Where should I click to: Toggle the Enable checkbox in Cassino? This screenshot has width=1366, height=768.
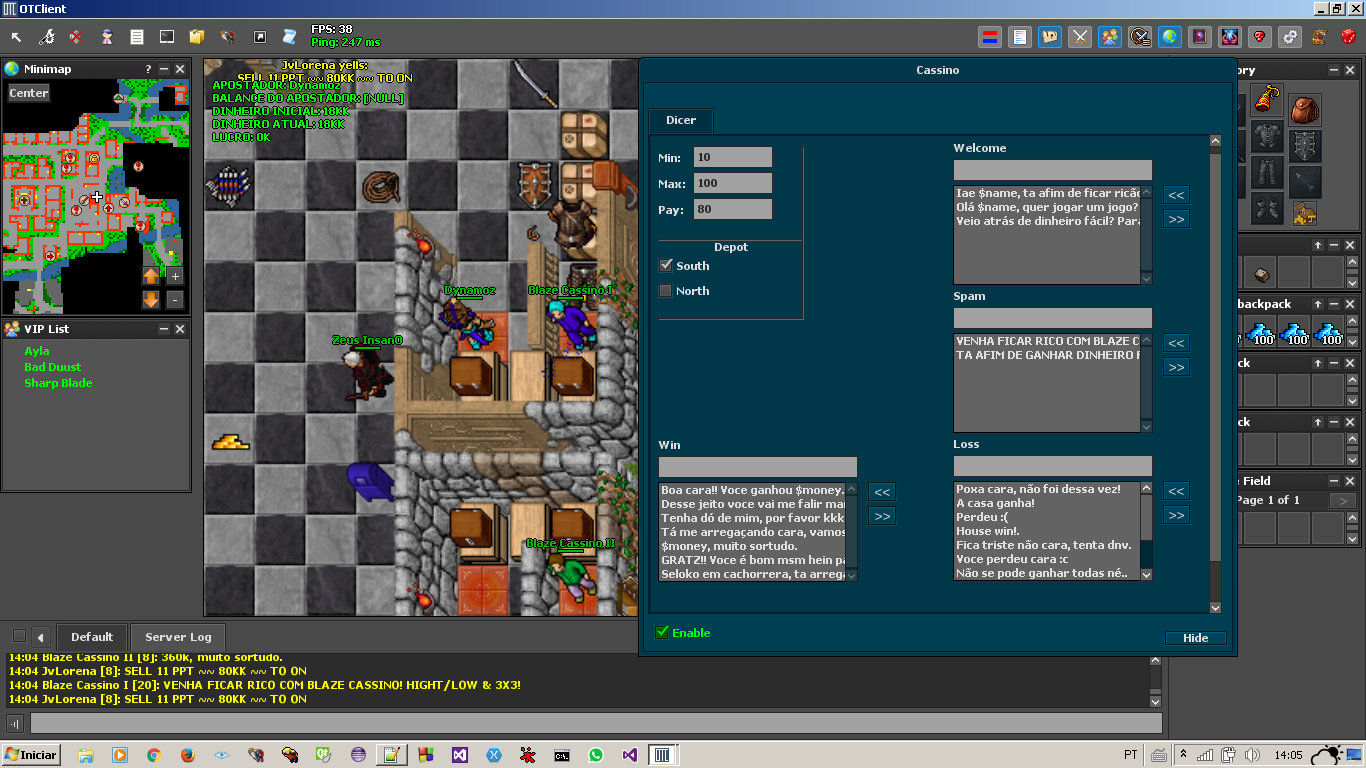pos(662,632)
